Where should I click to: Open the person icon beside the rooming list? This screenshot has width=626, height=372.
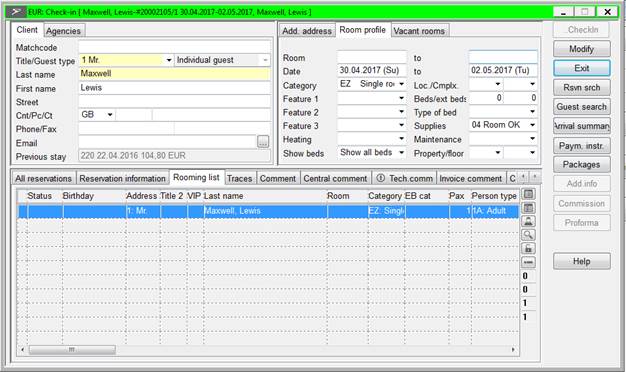tap(528, 221)
